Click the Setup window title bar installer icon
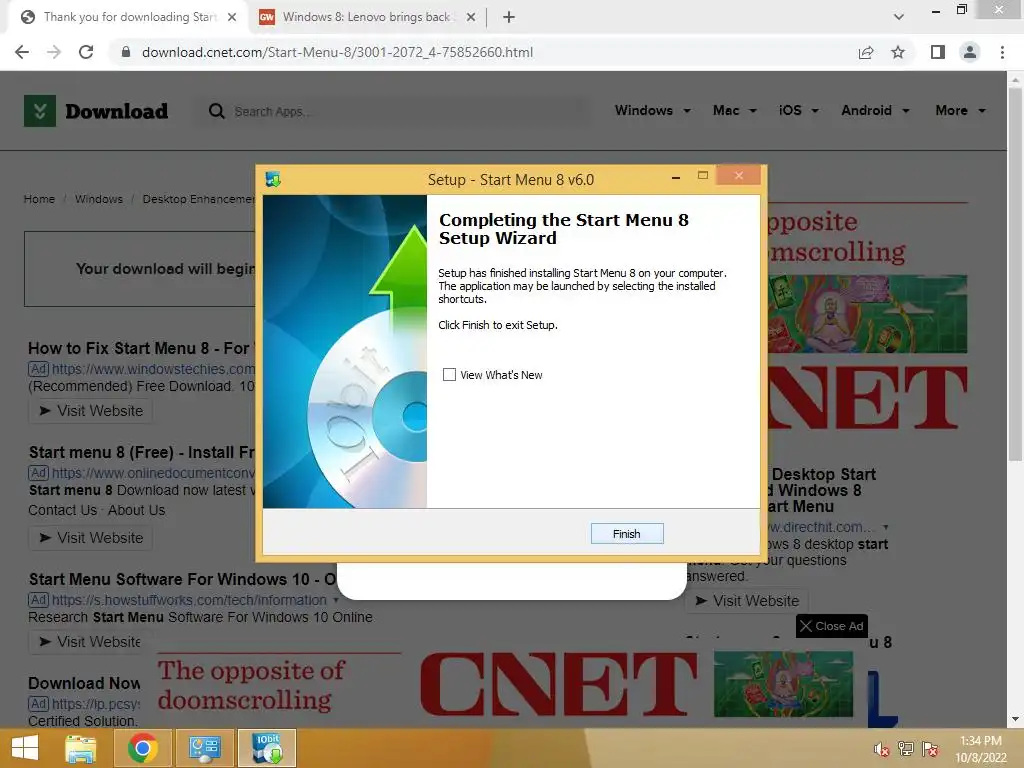 coord(273,179)
